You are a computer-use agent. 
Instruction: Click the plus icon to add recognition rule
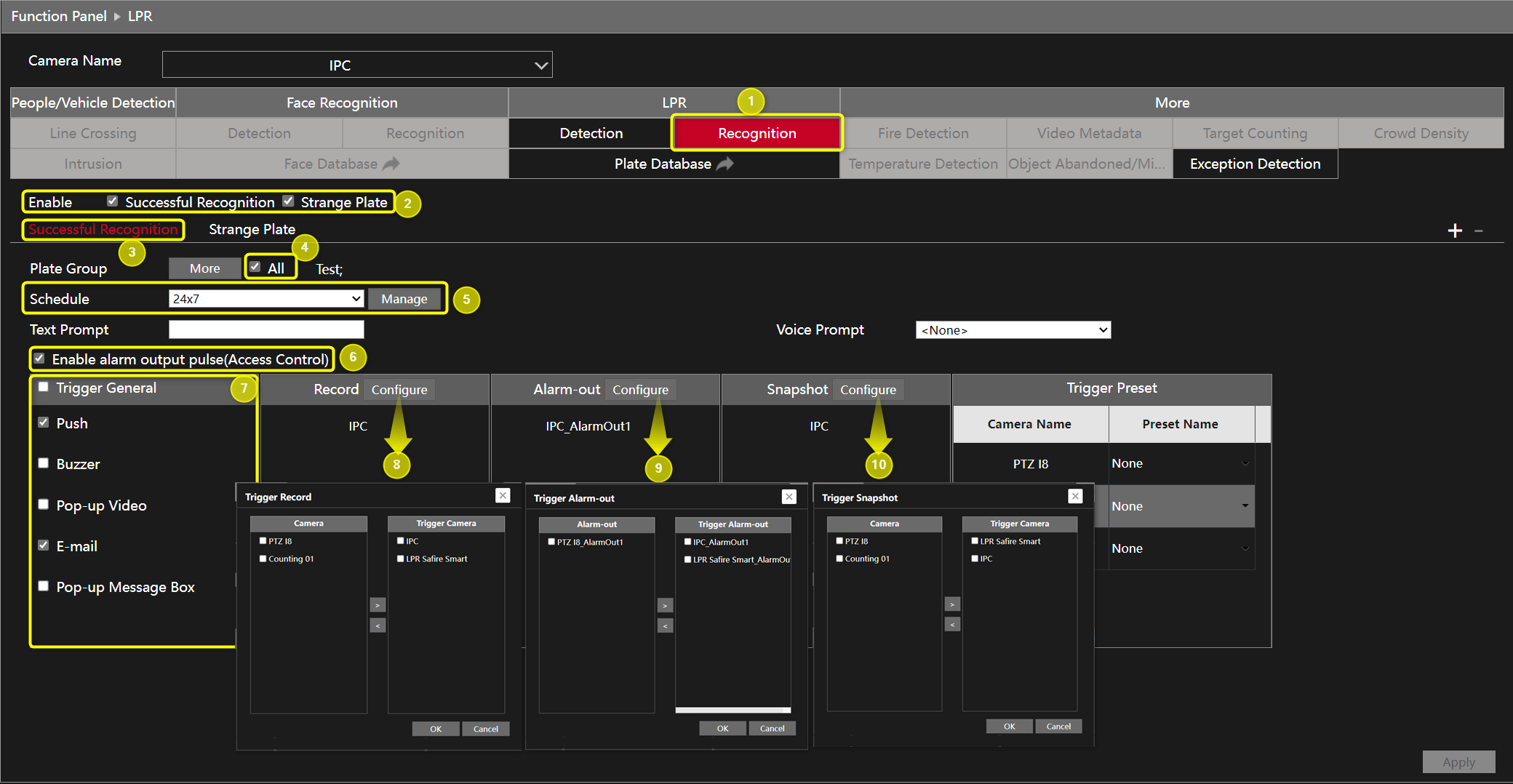(1455, 230)
